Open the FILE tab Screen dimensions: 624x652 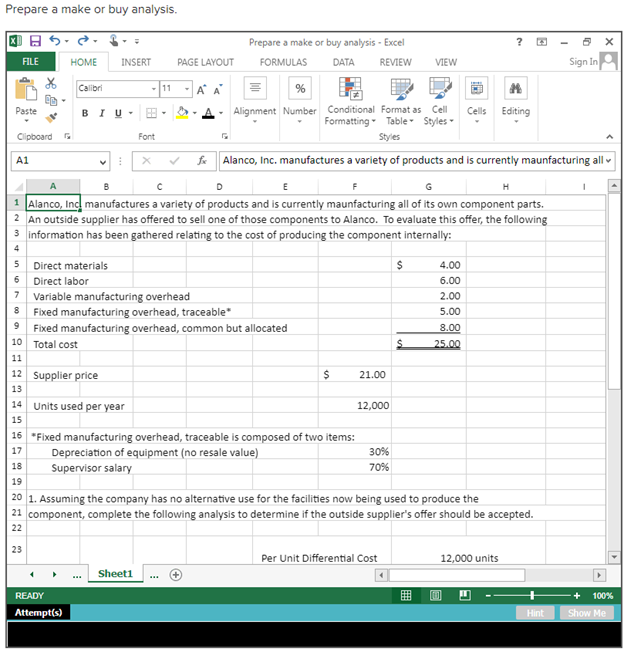(x=31, y=62)
